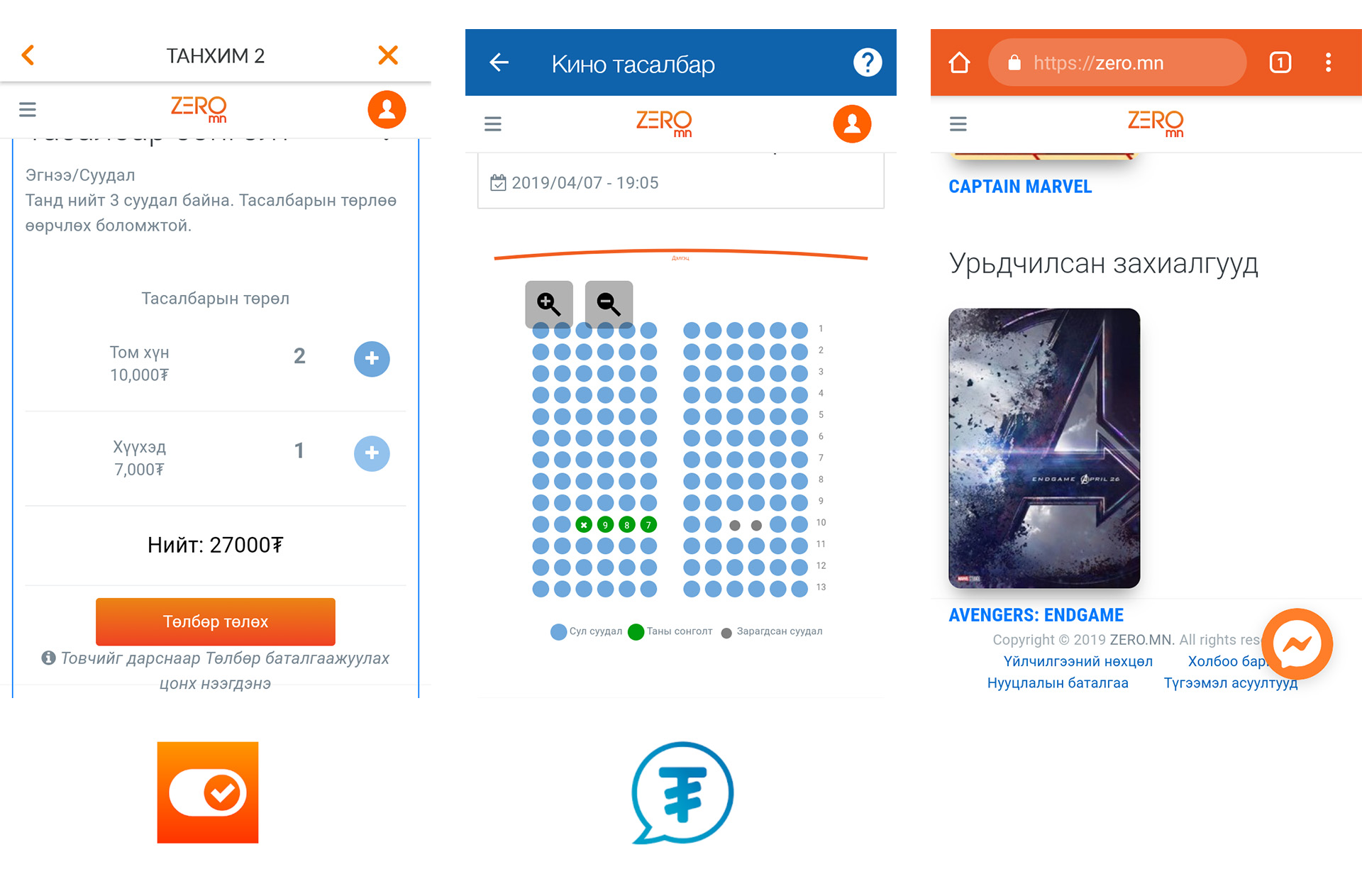The image size is (1362, 896).
Task: Deselect the green selected seat number 7
Action: (648, 525)
